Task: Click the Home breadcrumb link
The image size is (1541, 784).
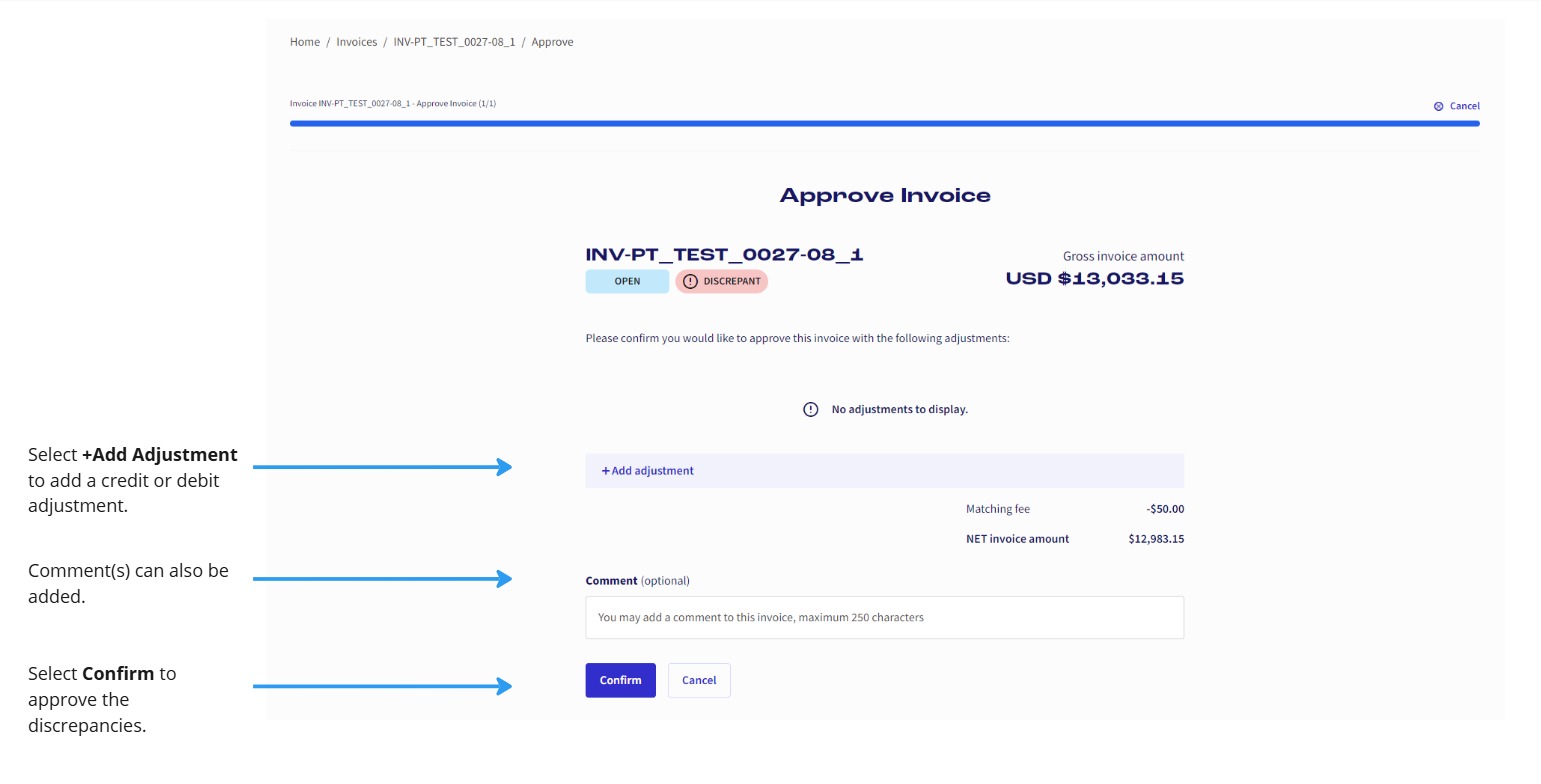Action: point(305,42)
